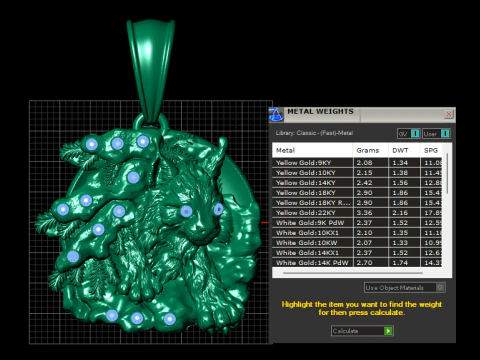Click the 2.16 DWT value
480x360 pixels.
pos(400,213)
